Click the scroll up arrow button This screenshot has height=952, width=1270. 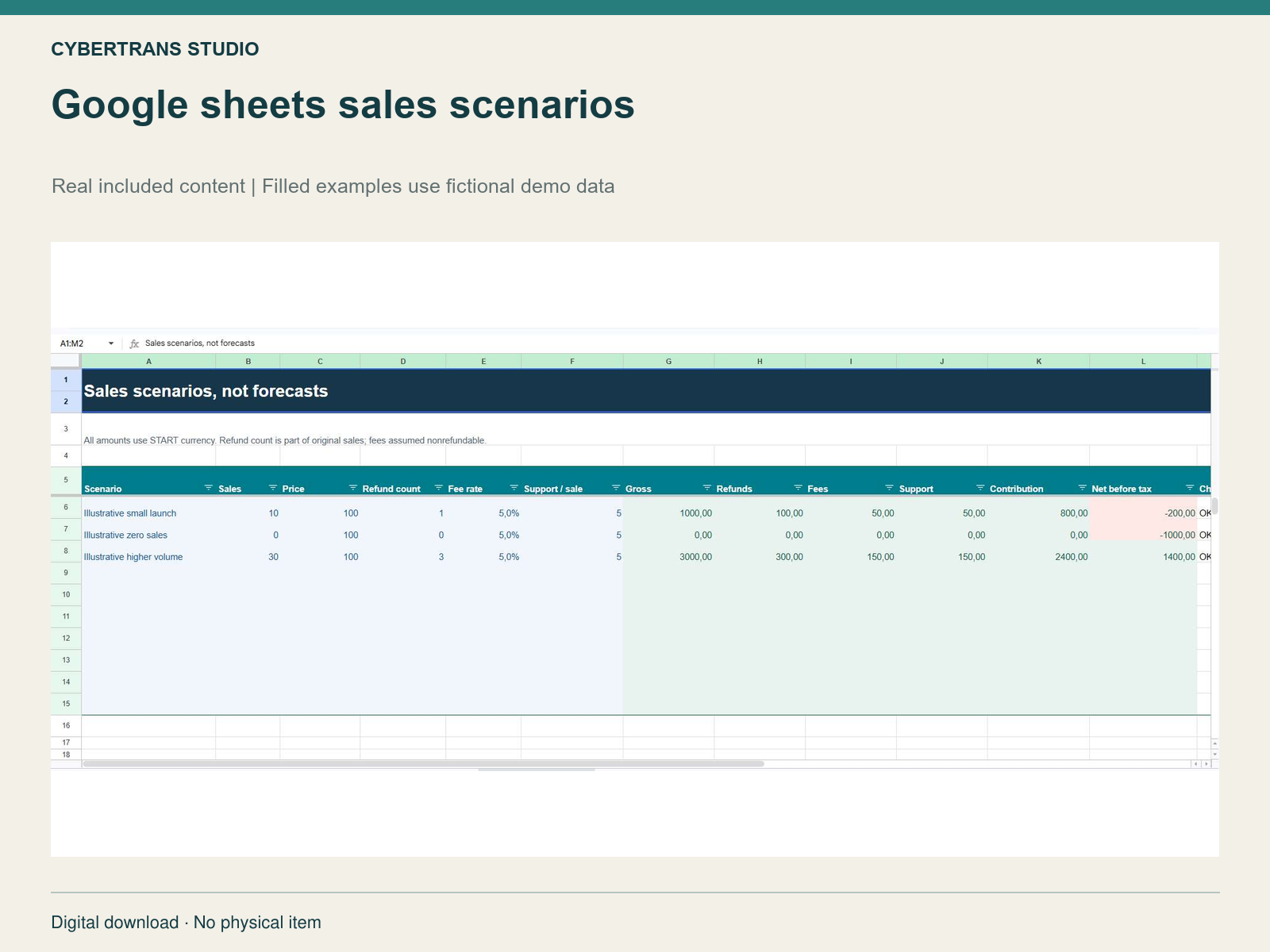click(x=1215, y=743)
